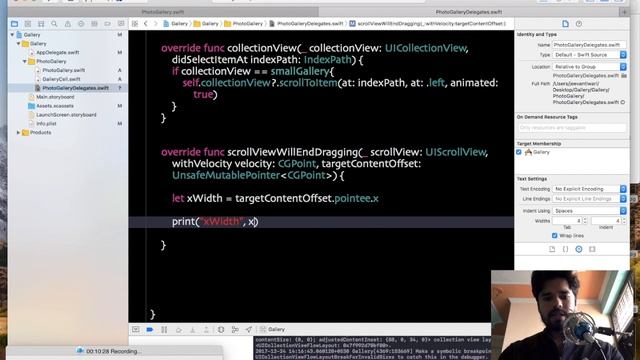Show the Quick Help inspector icon
The image size is (640, 360).
(579, 24)
